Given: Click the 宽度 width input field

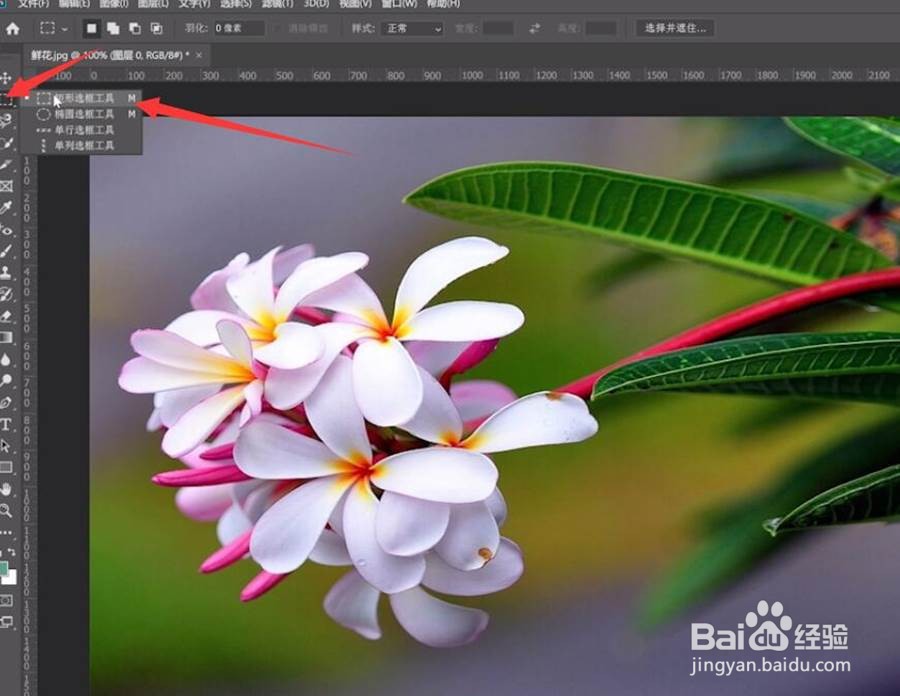Looking at the screenshot, I should [x=498, y=28].
